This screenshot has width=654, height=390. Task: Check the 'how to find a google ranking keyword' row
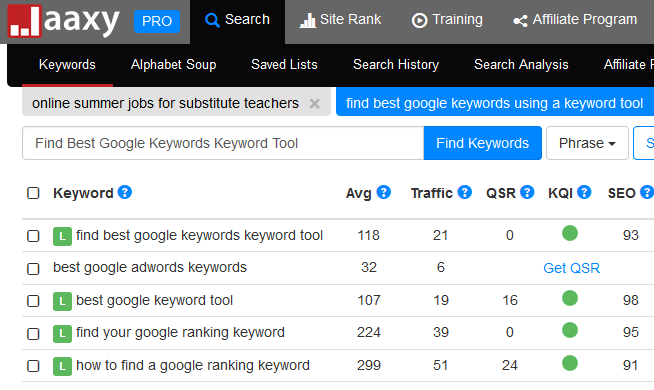33,366
